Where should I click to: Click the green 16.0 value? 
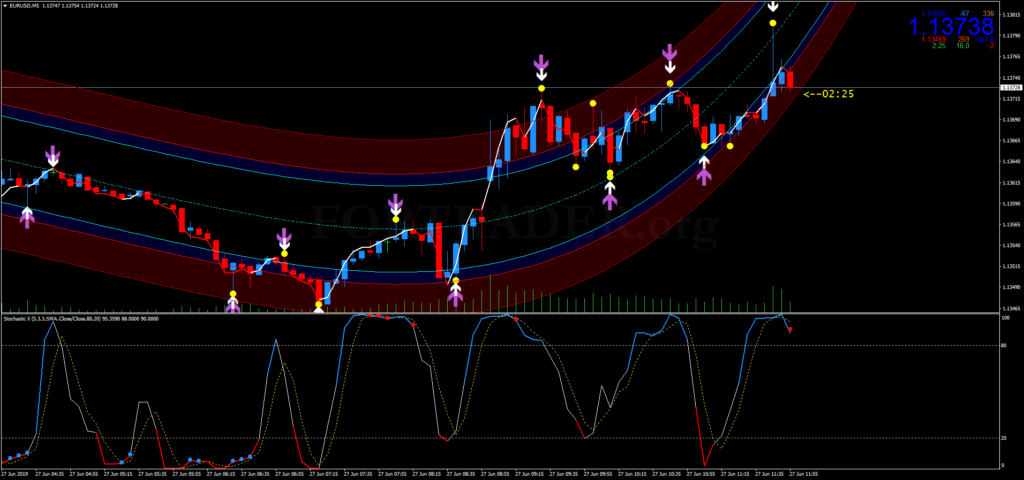[963, 46]
